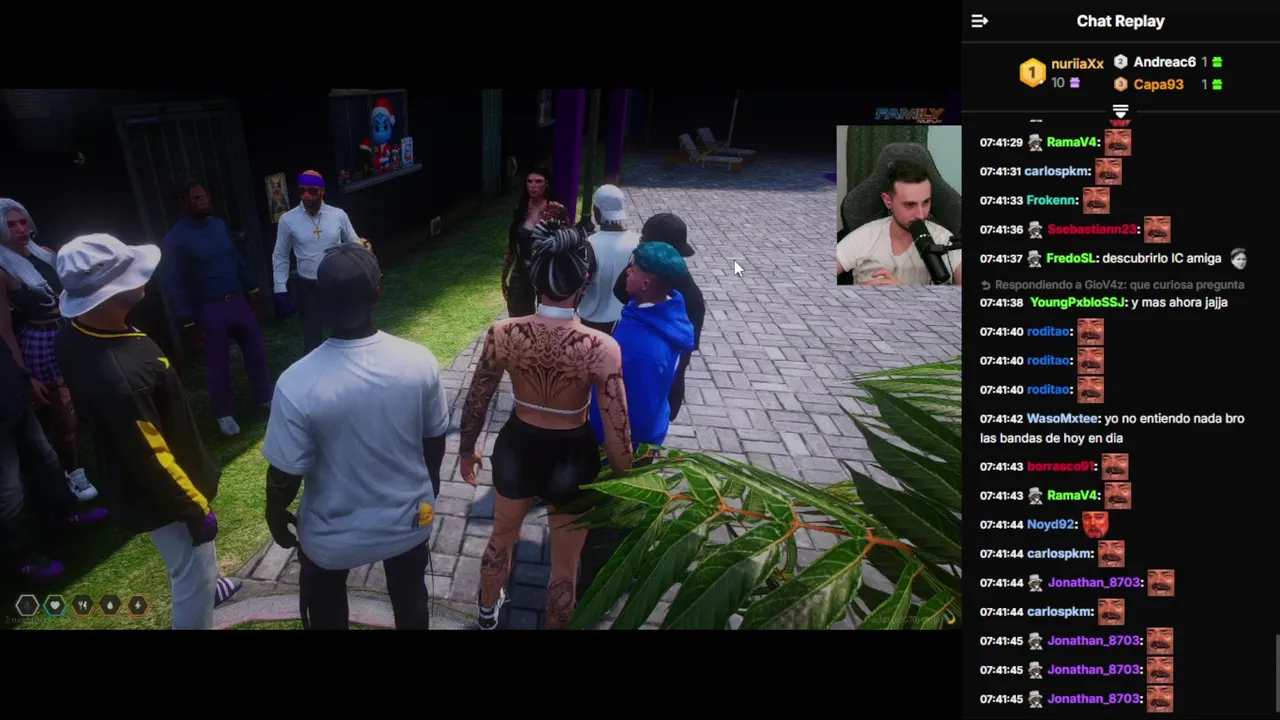Click the emote in Frokenn's message
1280x720 pixels.
point(1096,200)
